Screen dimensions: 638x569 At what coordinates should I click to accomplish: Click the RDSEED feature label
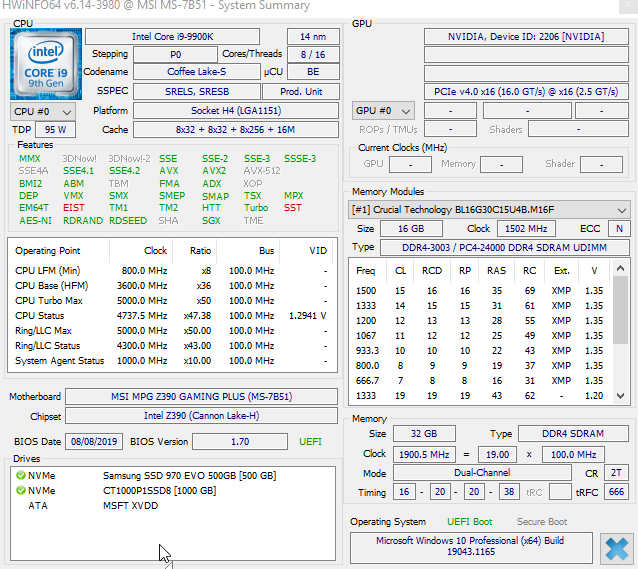click(x=128, y=221)
